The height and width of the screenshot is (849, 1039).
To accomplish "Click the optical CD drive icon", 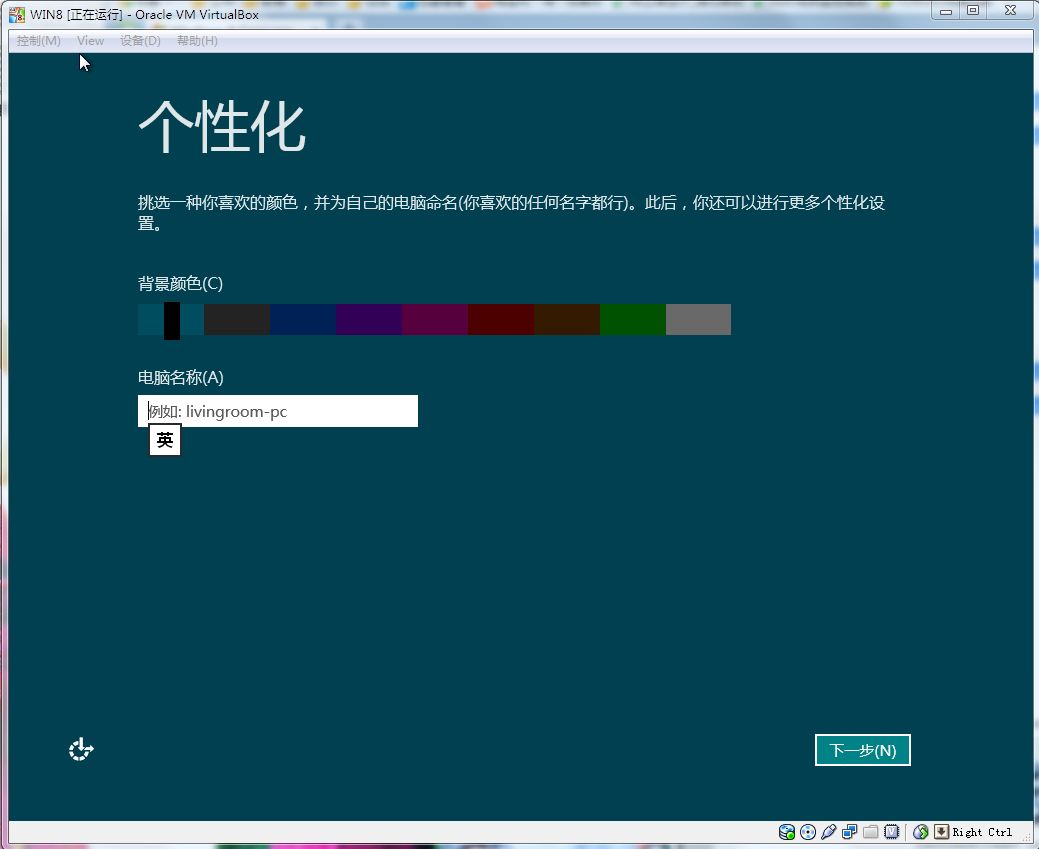I will [808, 832].
